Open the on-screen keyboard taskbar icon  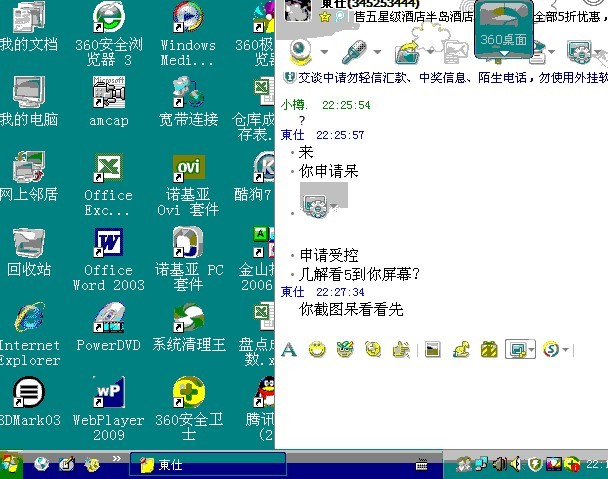pos(421,464)
